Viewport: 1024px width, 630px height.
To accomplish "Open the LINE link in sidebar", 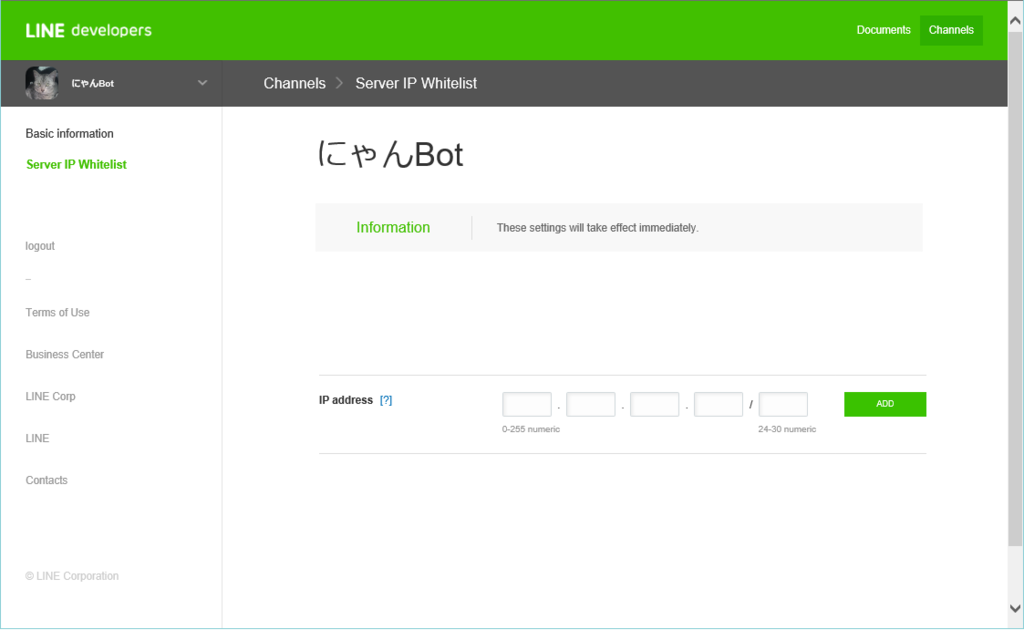I will coord(37,438).
